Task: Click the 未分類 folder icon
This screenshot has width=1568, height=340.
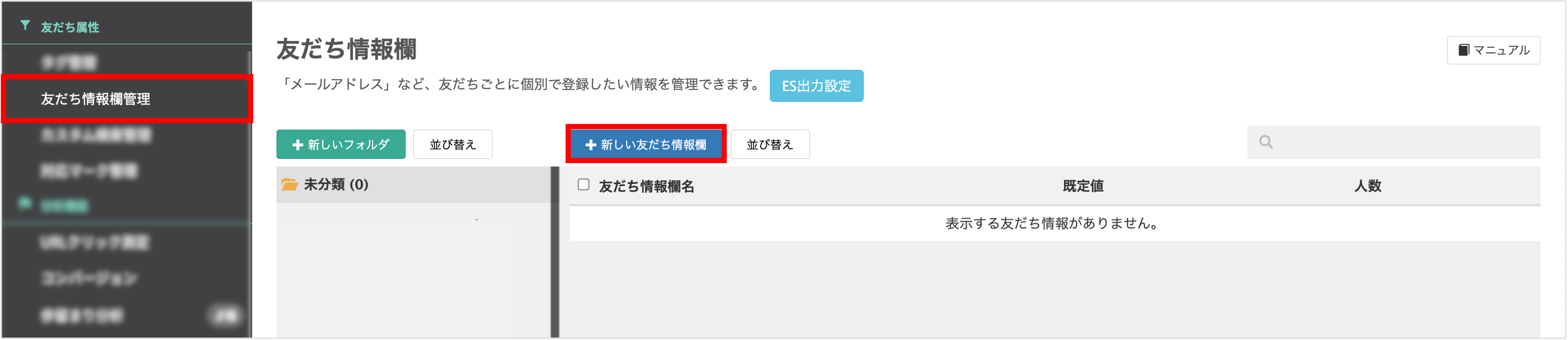Action: coord(290,184)
